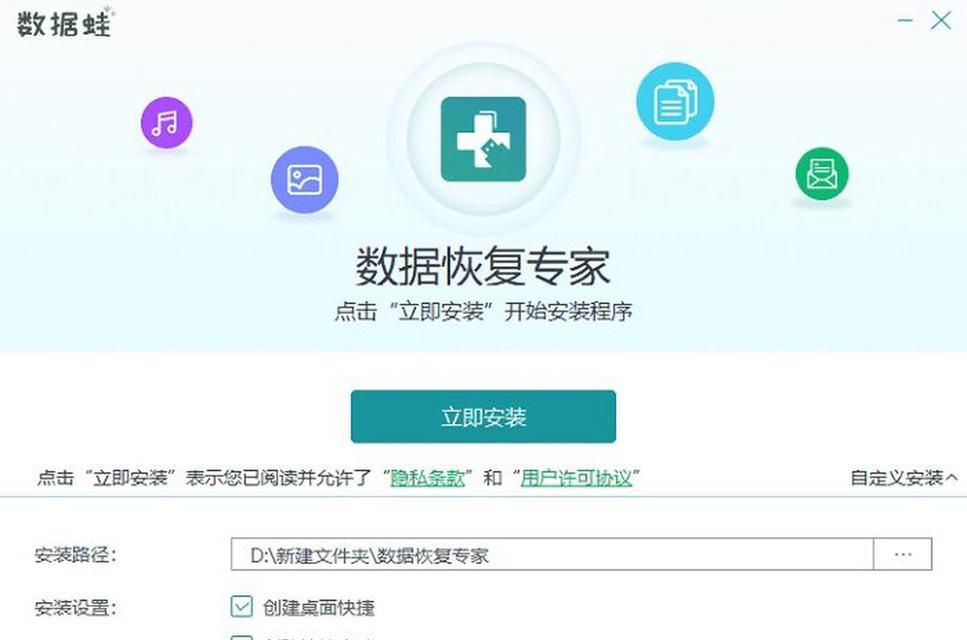Click the green email envelope icon
Image resolution: width=967 pixels, height=640 pixels.
pos(822,174)
